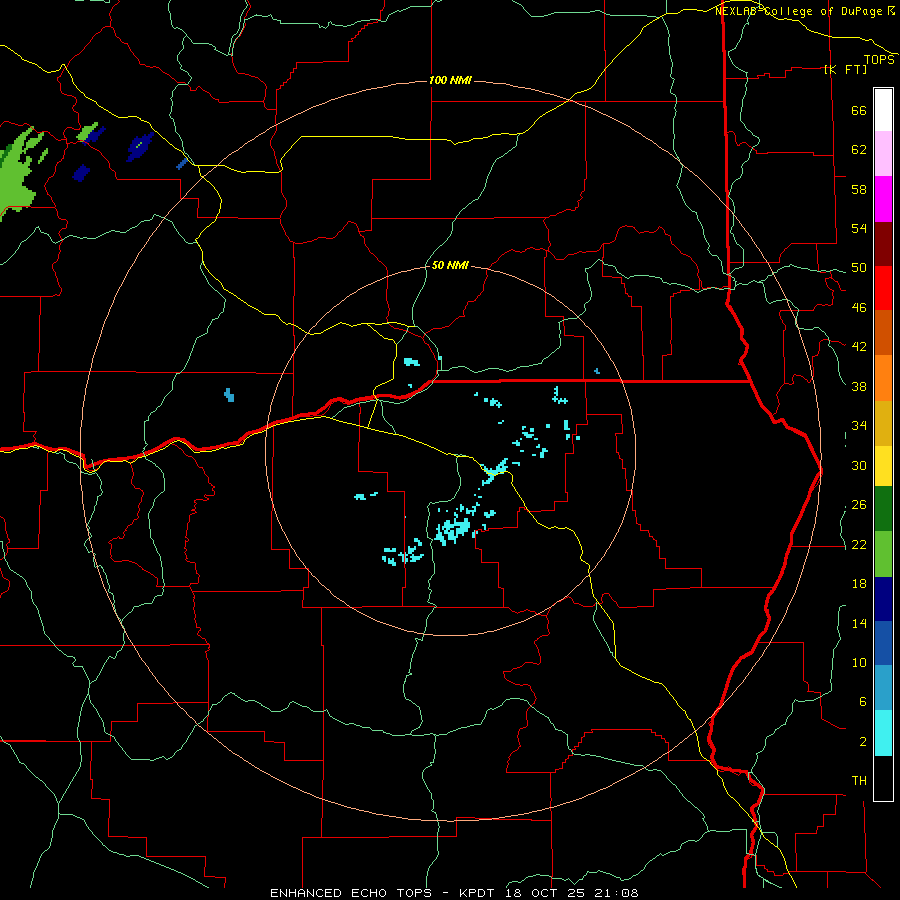
Task: Click the 58 legend value
Action: coord(859,189)
